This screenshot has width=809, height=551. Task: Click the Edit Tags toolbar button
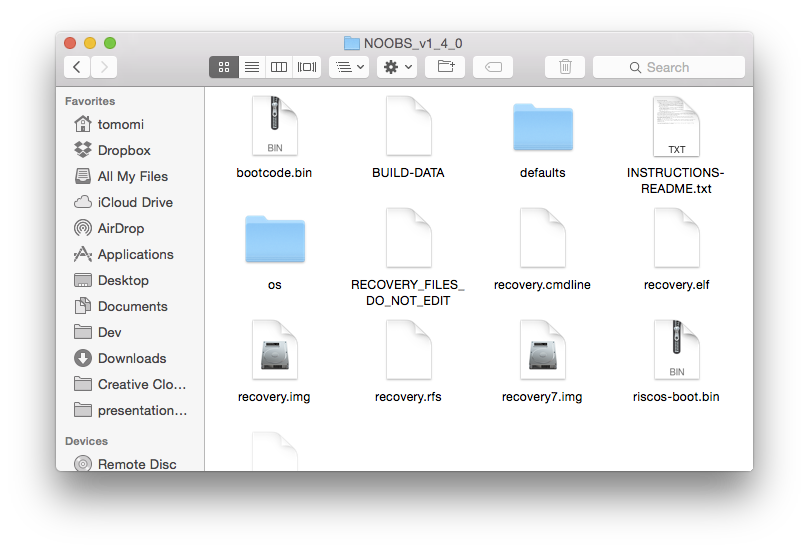(x=493, y=67)
